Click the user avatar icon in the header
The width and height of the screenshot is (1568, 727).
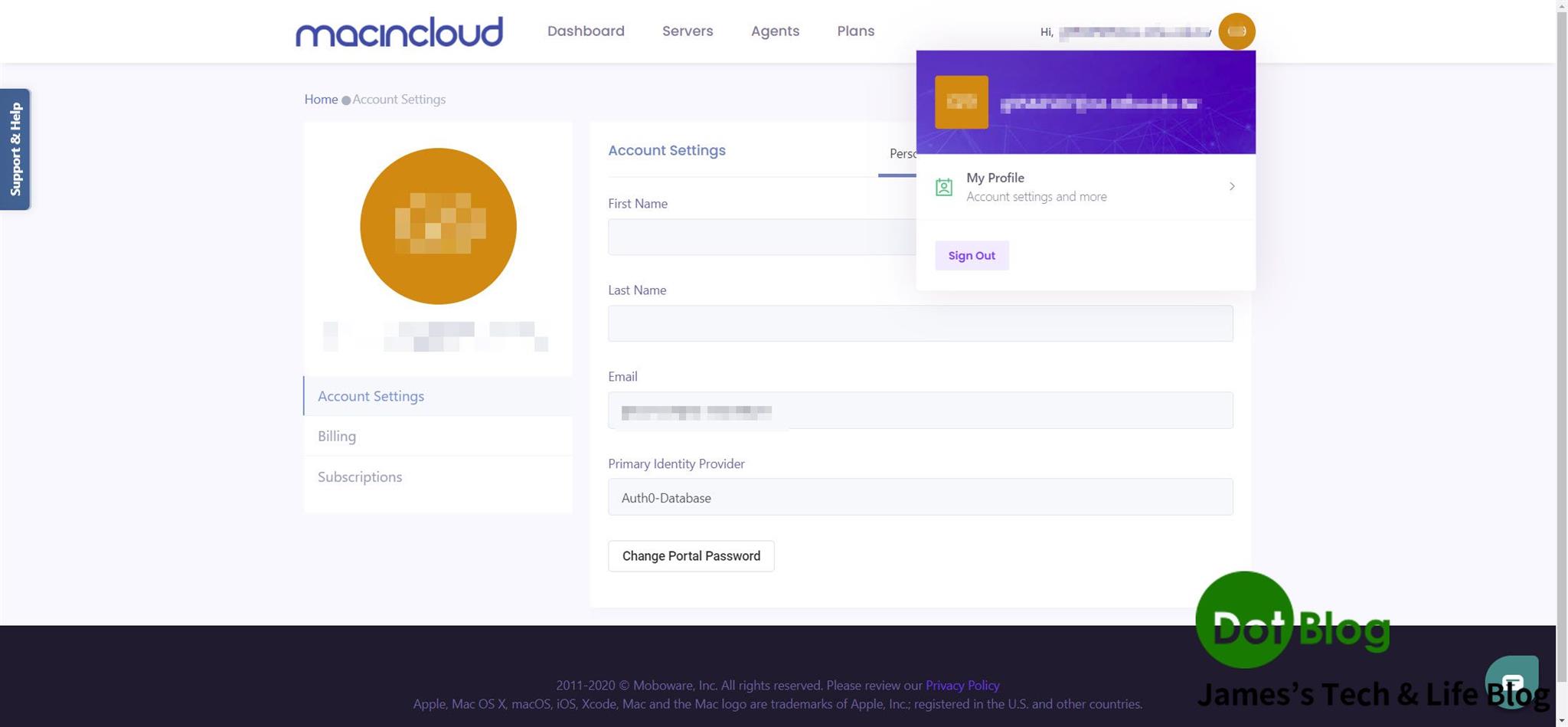[1236, 31]
